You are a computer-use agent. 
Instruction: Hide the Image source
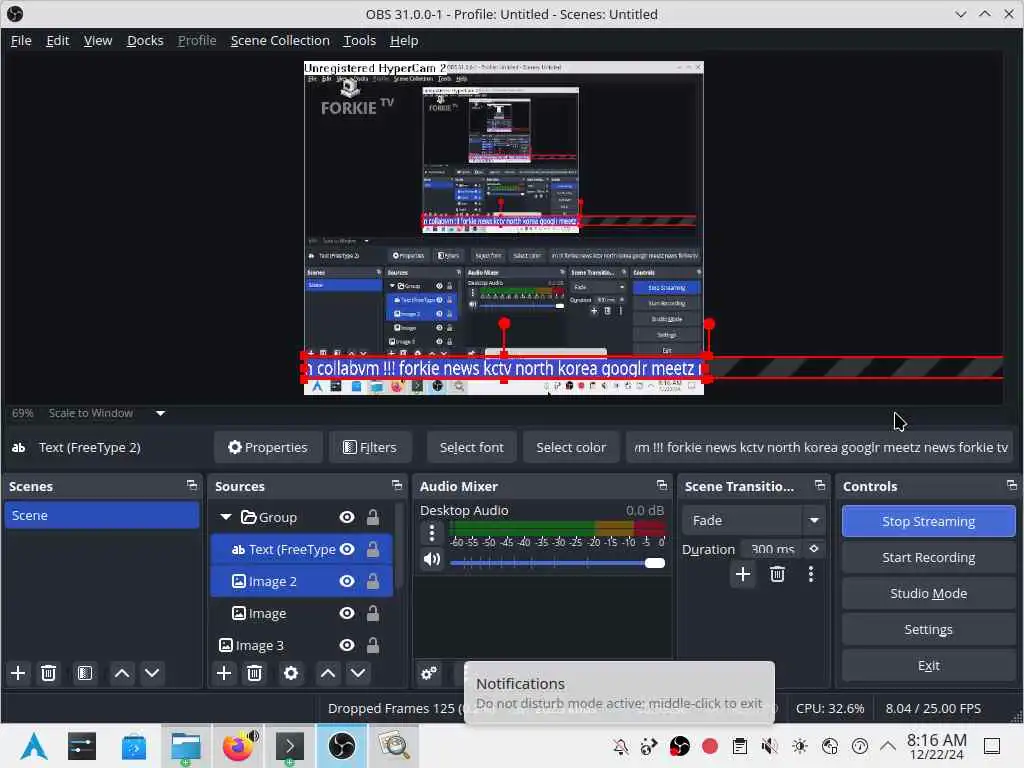[347, 613]
